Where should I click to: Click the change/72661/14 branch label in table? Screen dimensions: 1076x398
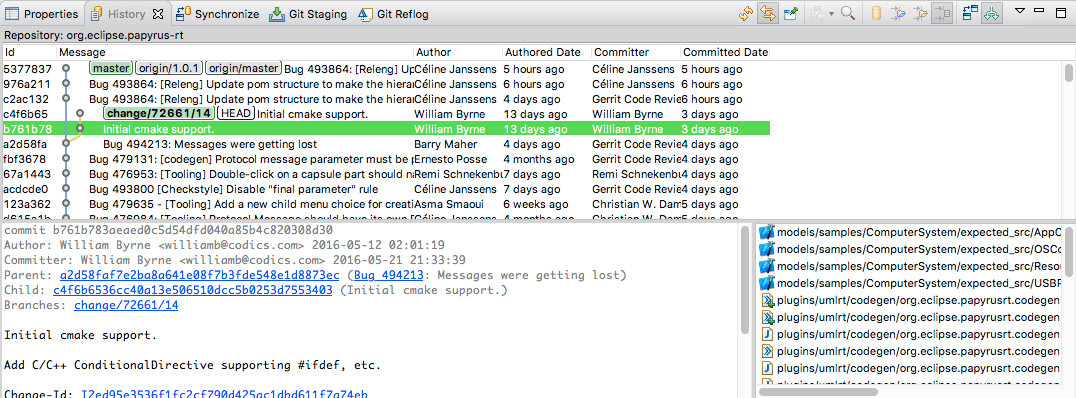pyautogui.click(x=159, y=114)
